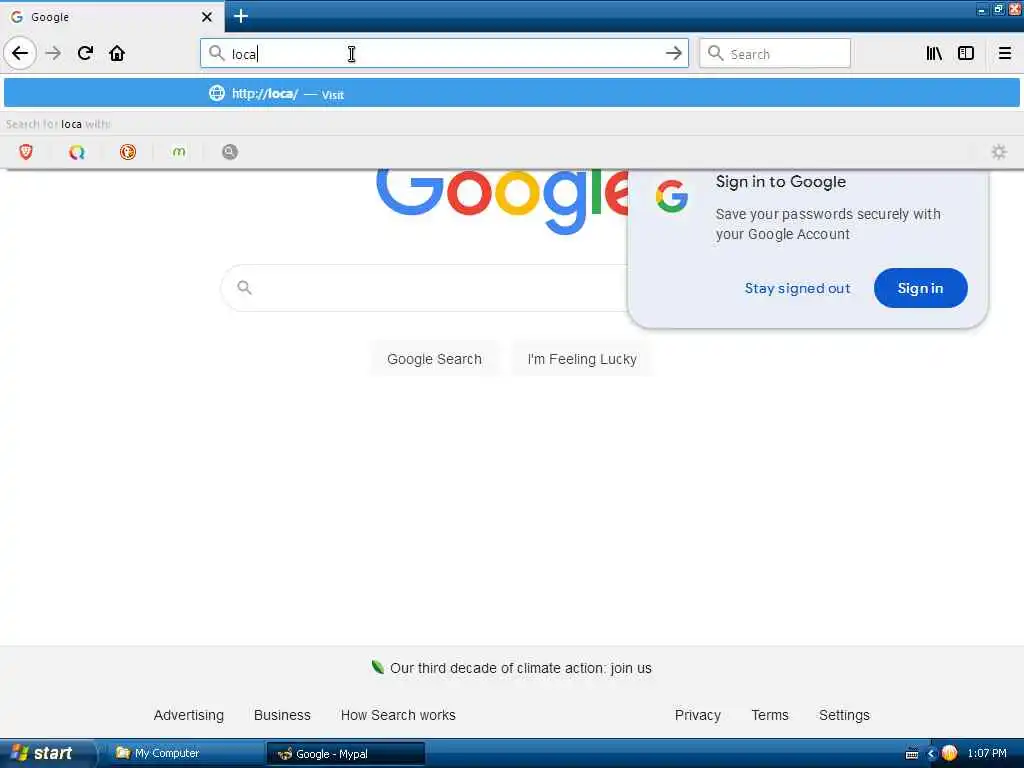Screen dimensions: 1024x768
Task: Open the Library bookshelf icon
Action: (934, 53)
